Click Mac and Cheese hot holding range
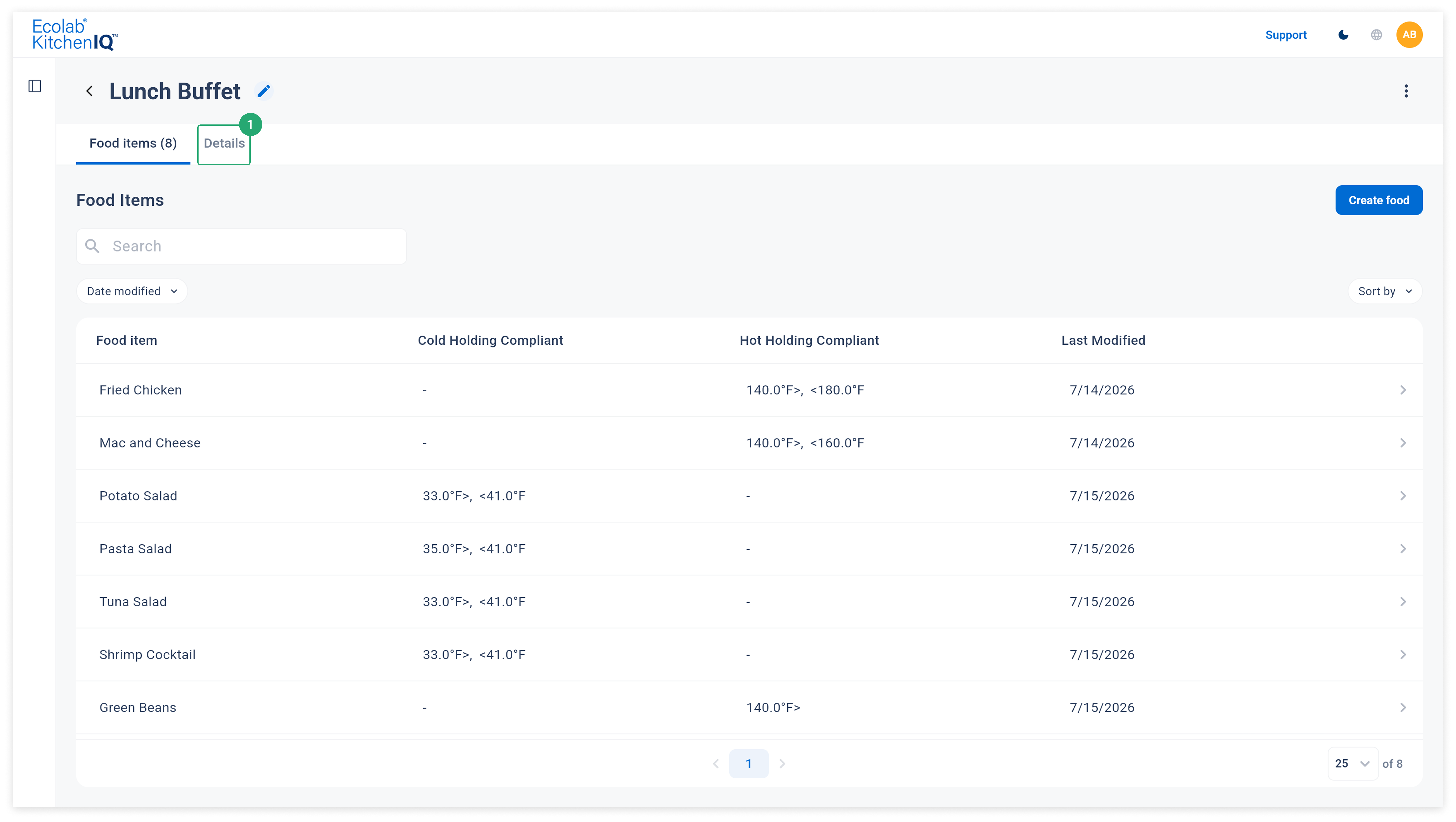Screen dimensions: 1456x822 (805, 443)
